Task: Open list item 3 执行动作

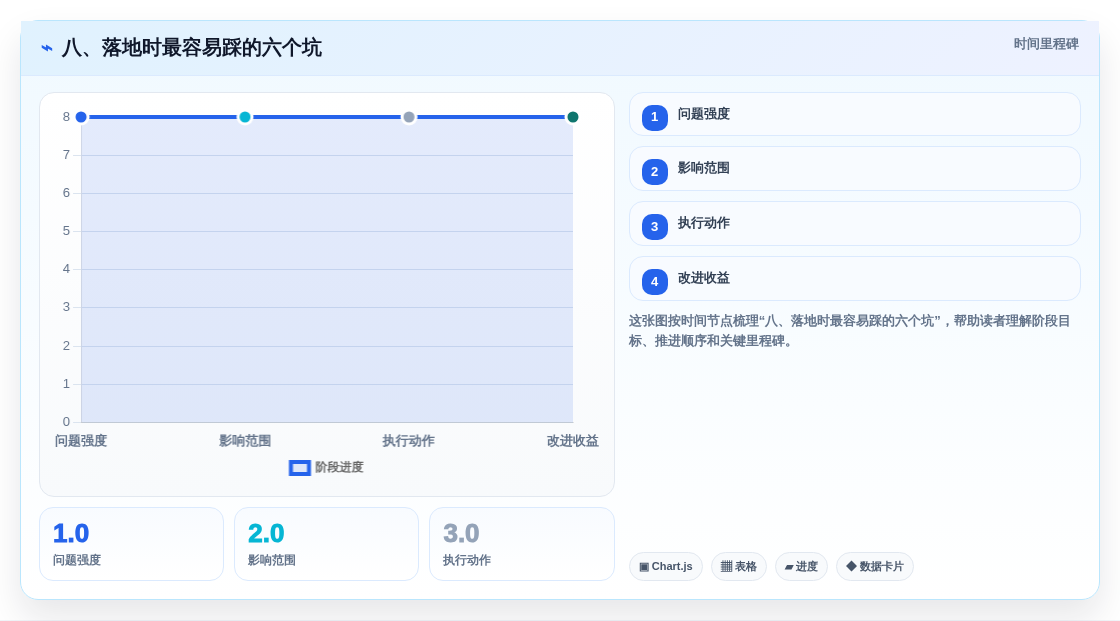Action: coord(854,224)
